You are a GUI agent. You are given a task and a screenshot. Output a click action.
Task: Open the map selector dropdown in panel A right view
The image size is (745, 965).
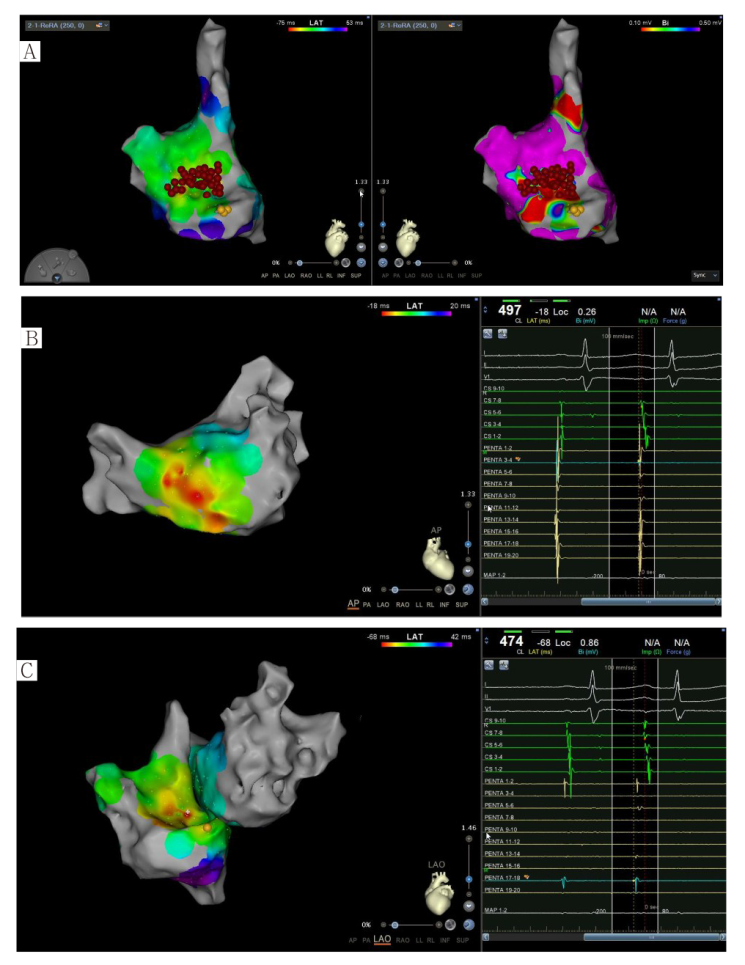tap(427, 24)
